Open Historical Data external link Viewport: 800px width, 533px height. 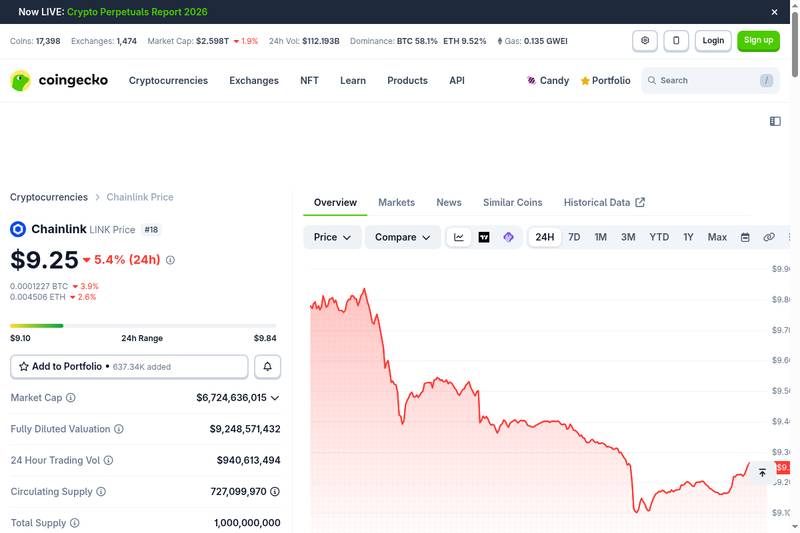point(604,202)
